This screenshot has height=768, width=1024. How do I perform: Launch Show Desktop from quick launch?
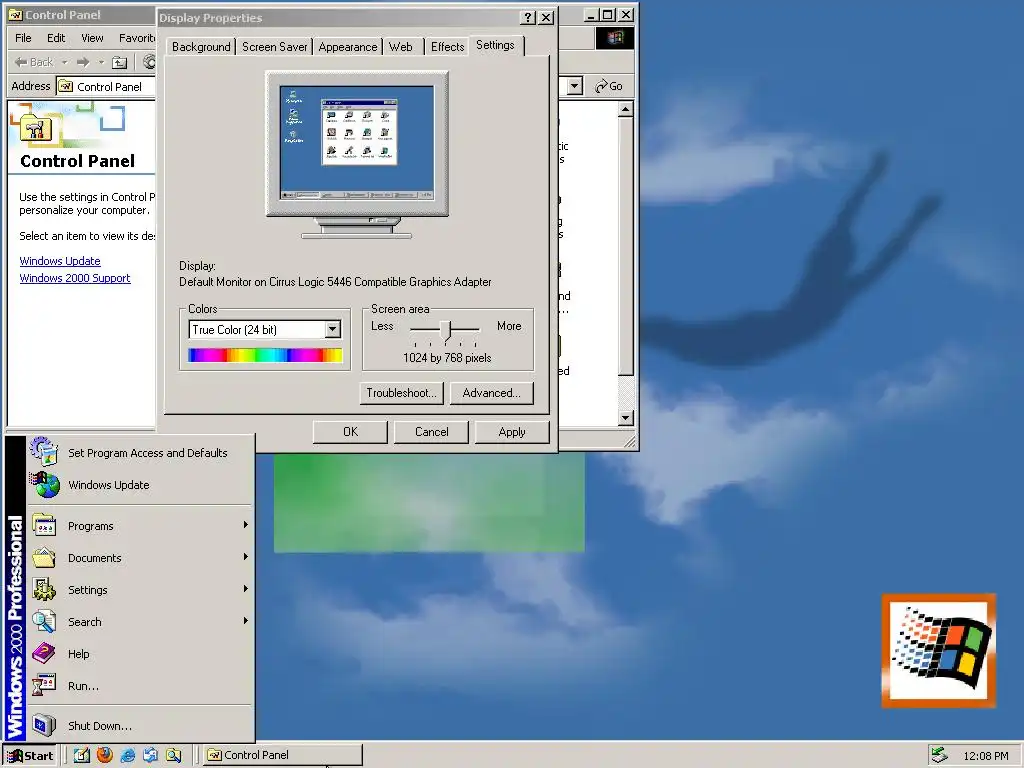(81, 755)
